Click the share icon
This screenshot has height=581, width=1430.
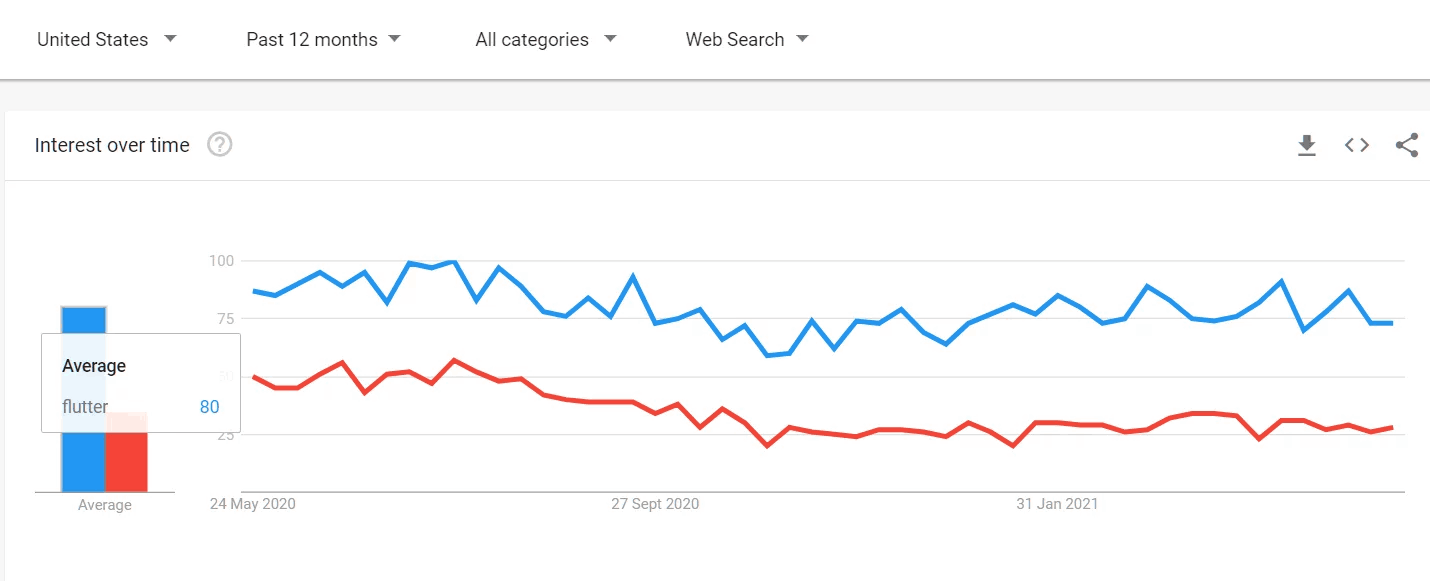1406,146
